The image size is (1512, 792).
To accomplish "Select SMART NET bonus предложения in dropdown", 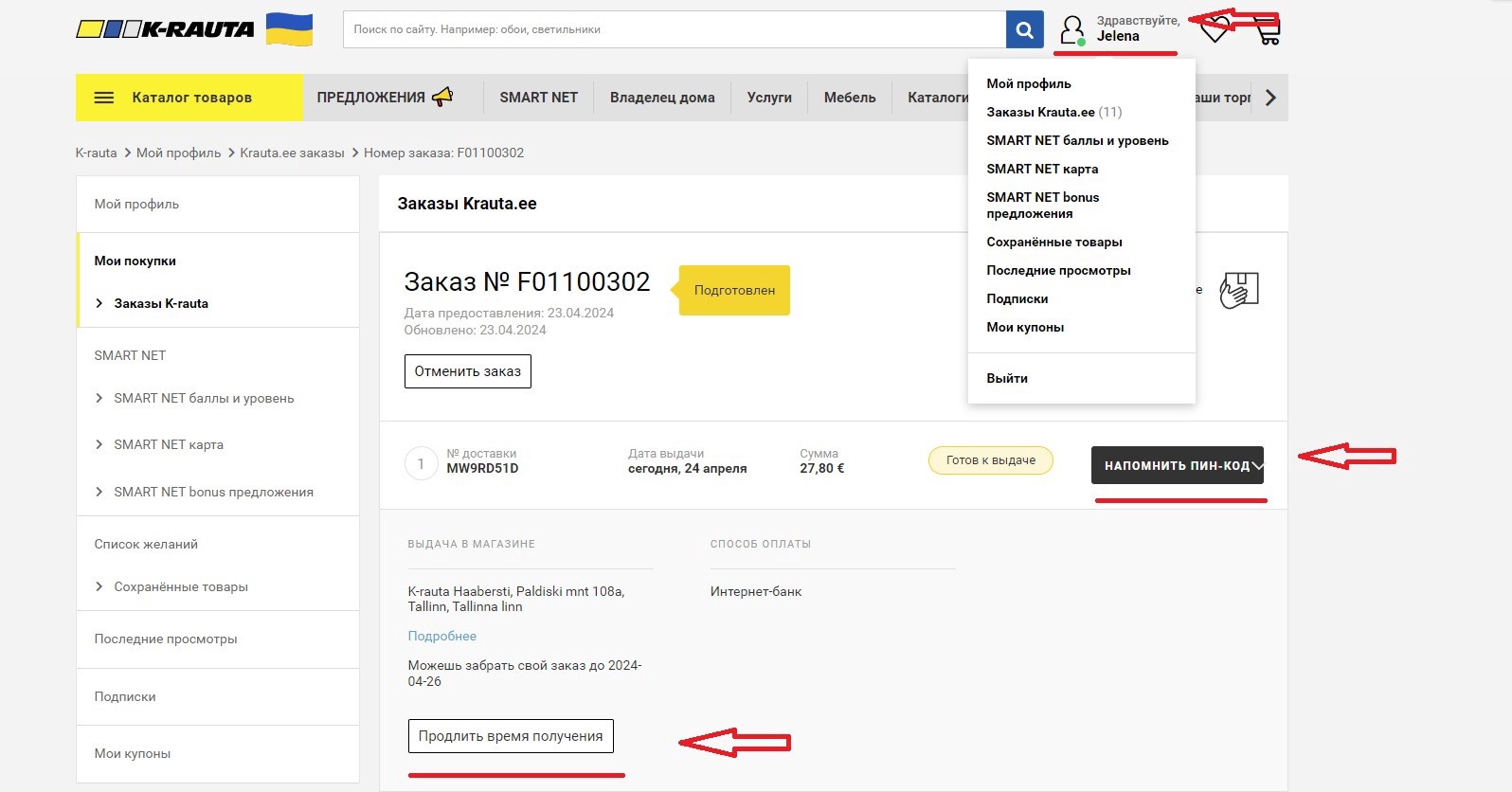I will 1042,205.
